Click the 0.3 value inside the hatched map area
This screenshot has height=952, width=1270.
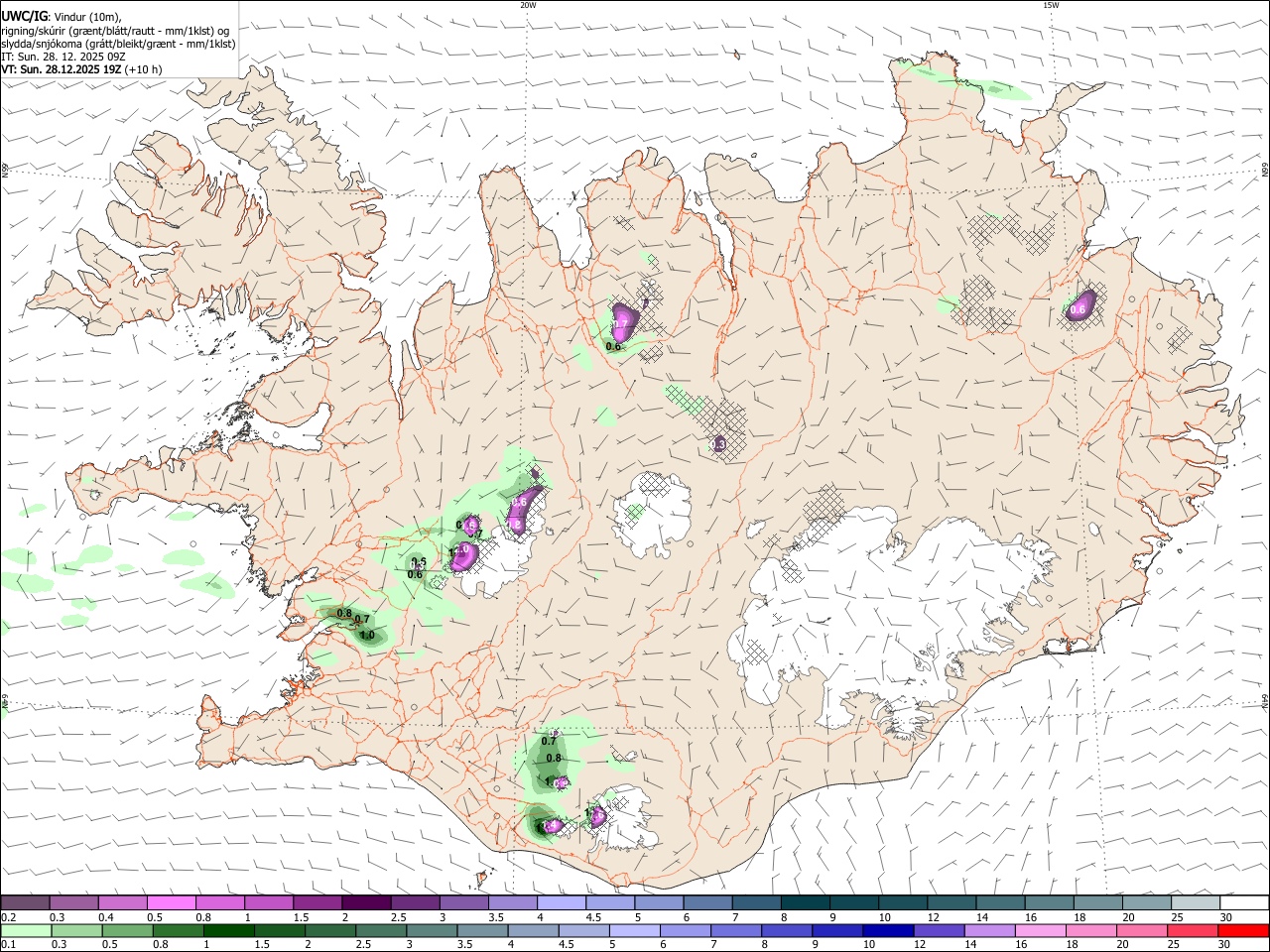tap(719, 445)
